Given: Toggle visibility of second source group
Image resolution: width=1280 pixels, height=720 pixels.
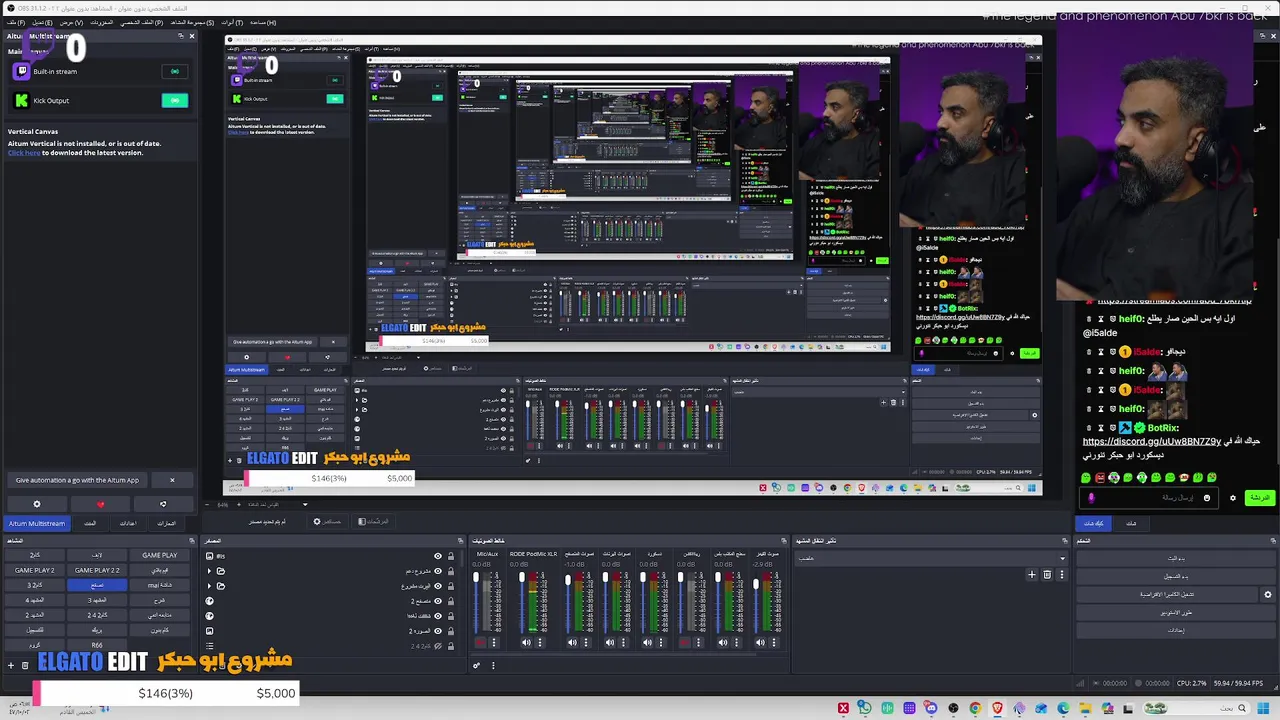Looking at the screenshot, I should coord(437,571).
